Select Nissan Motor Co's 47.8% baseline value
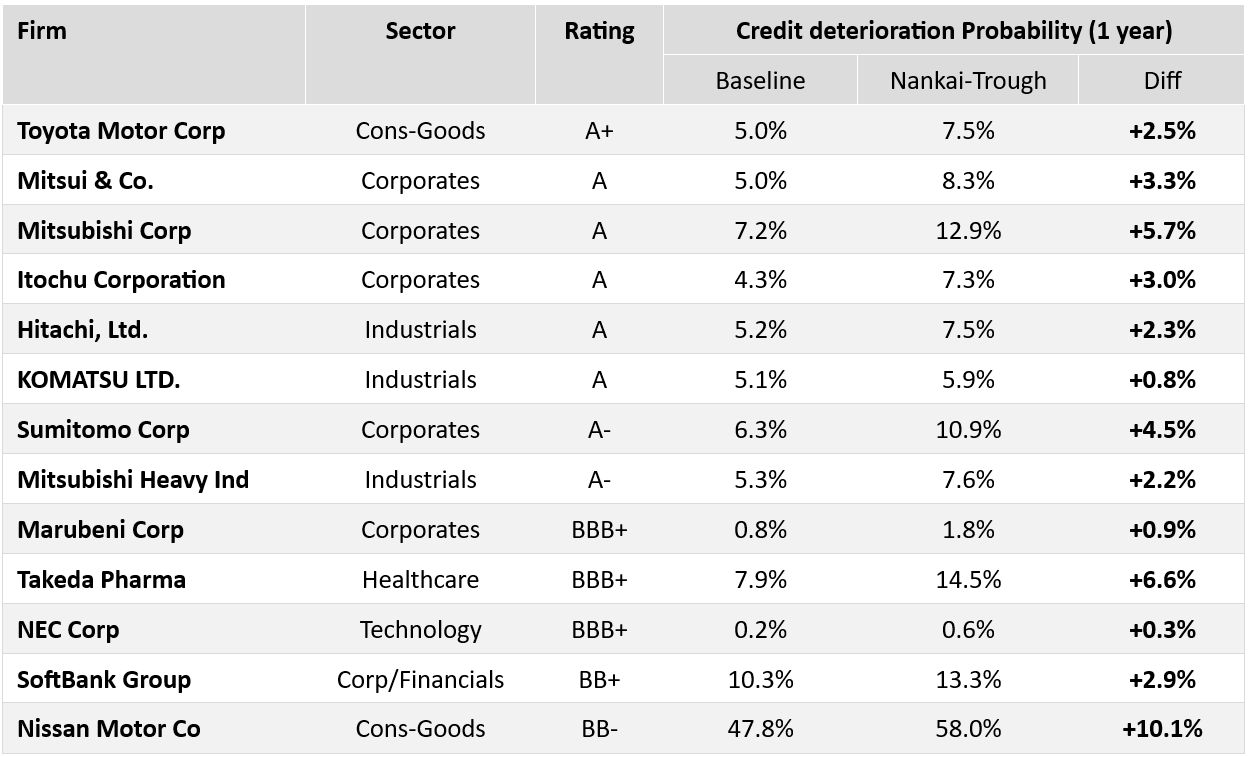The width and height of the screenshot is (1251, 757). [760, 729]
